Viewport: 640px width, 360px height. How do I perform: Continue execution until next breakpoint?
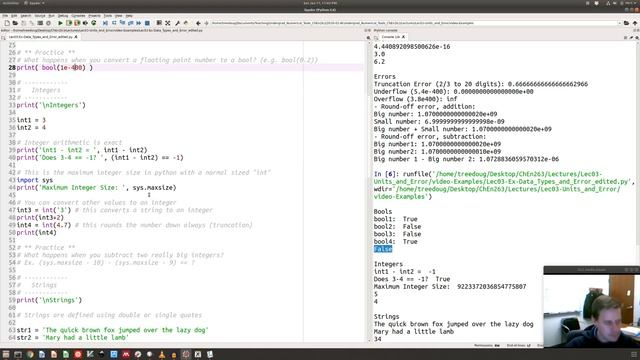139,23
